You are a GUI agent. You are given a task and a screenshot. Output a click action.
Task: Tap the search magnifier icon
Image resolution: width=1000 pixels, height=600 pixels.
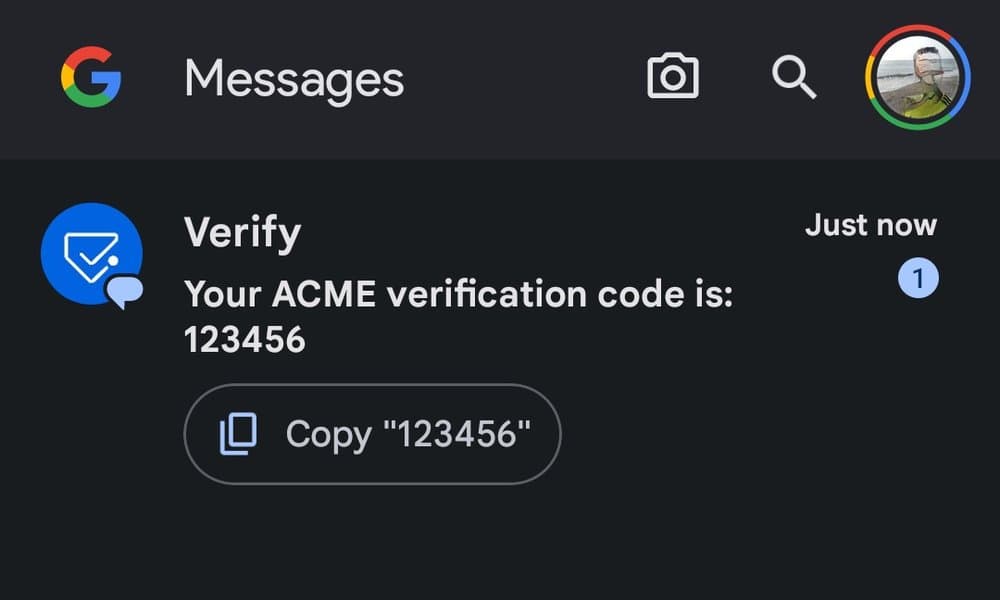793,78
